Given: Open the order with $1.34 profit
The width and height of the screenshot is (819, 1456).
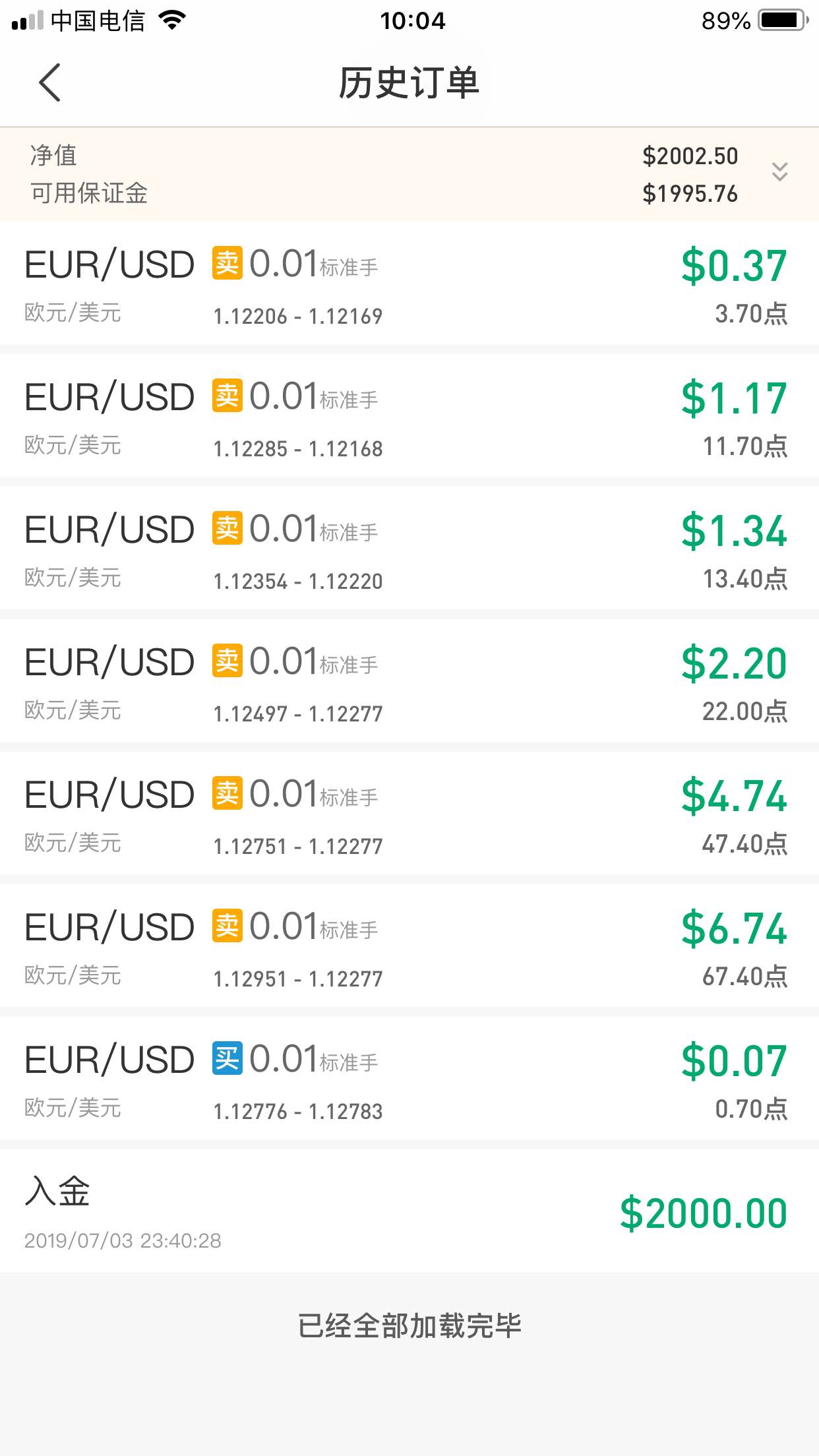Looking at the screenshot, I should (x=409, y=549).
